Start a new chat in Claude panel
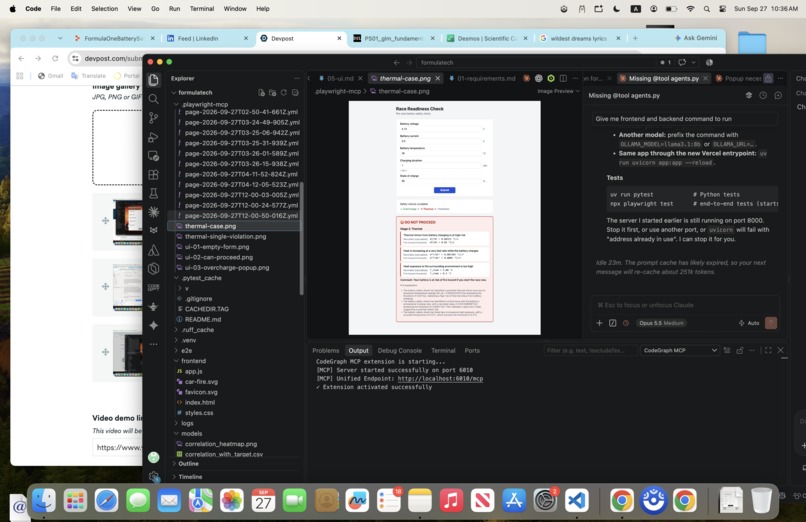 click(x=778, y=95)
